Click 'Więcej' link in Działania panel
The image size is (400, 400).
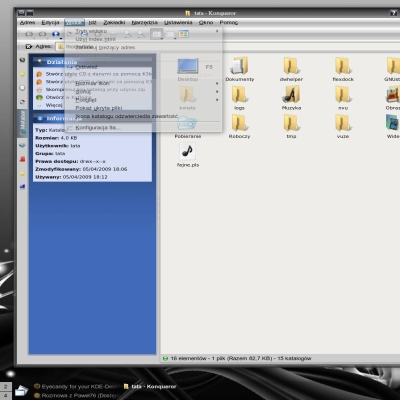pyautogui.click(x=54, y=105)
